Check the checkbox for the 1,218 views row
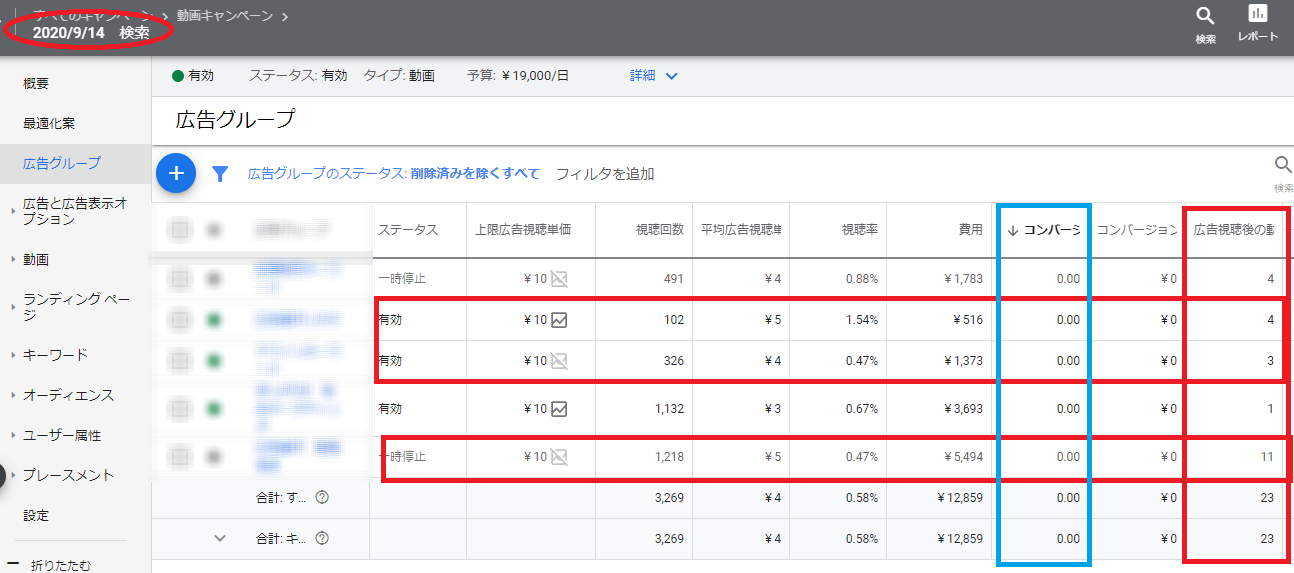This screenshot has width=1294, height=573. (x=180, y=457)
